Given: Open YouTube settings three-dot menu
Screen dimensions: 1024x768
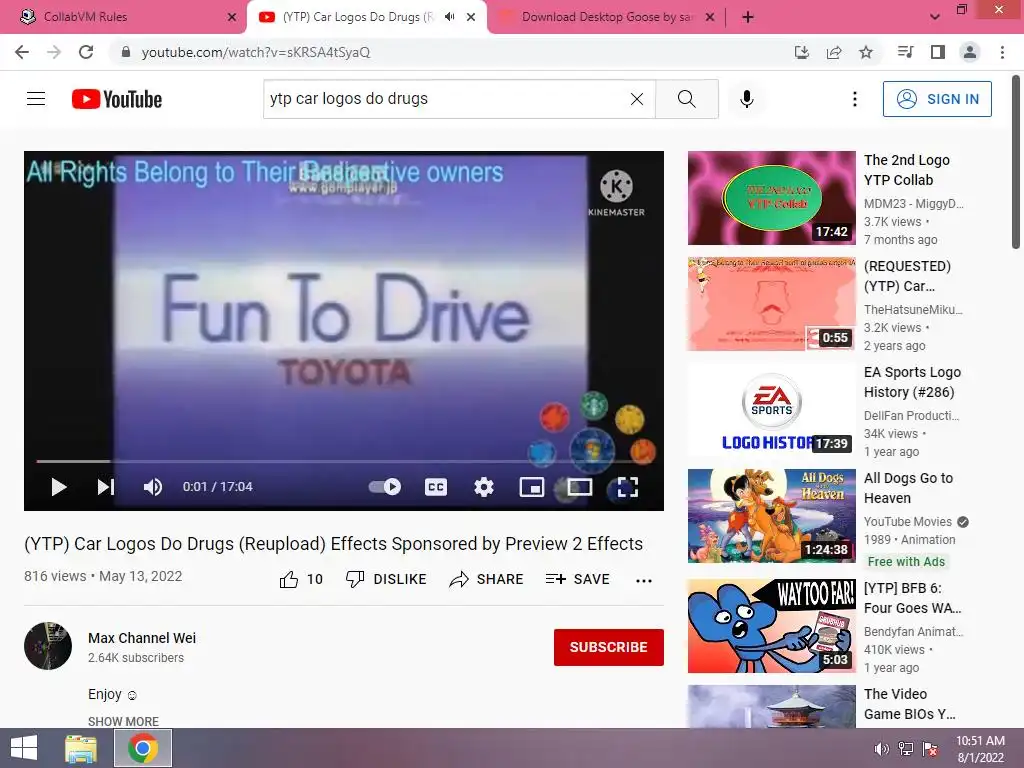Looking at the screenshot, I should [855, 99].
